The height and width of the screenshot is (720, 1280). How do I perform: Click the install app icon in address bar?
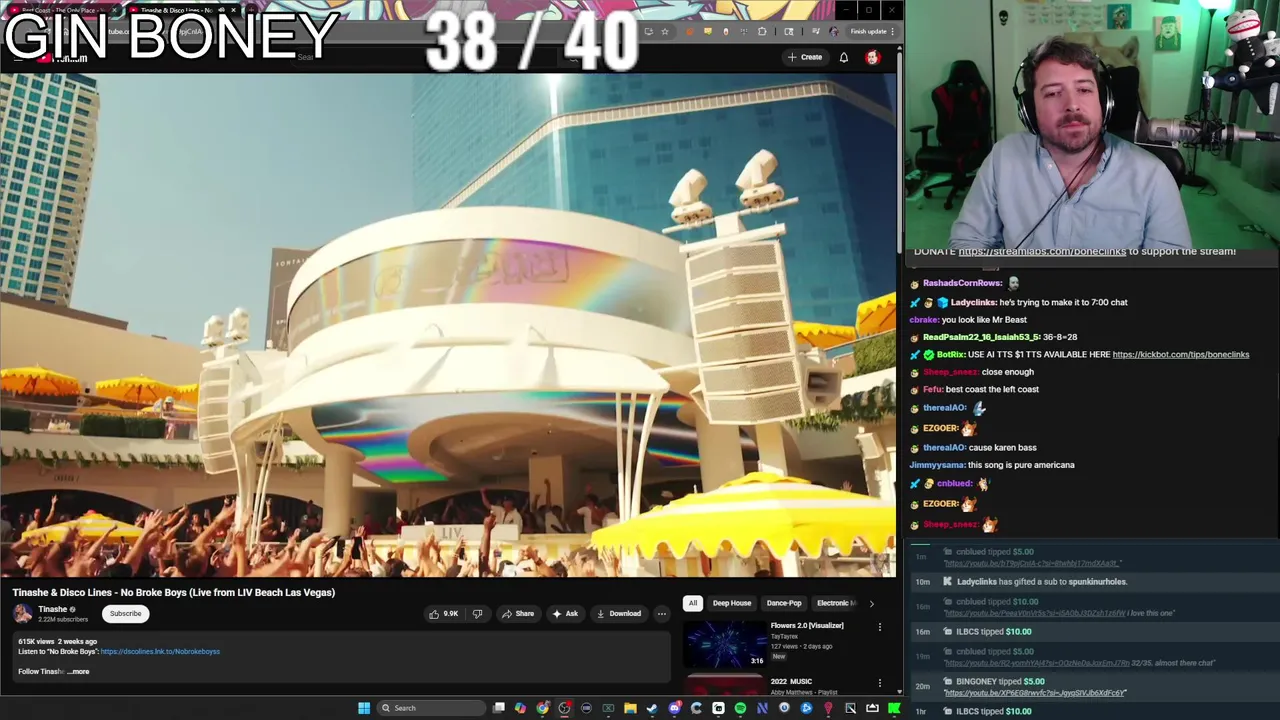(648, 31)
